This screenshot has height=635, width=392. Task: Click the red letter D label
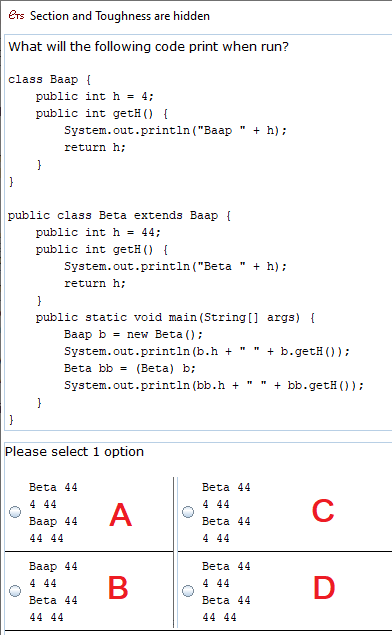(x=324, y=588)
